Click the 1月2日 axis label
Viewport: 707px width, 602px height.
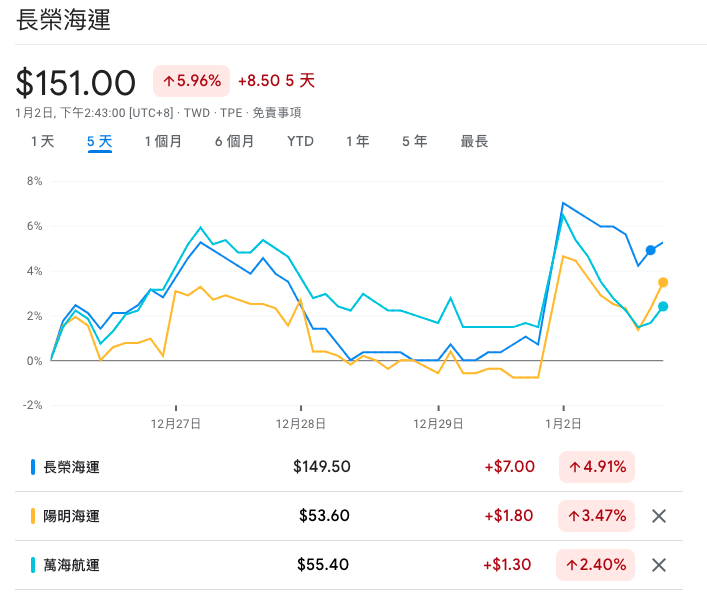coord(563,424)
